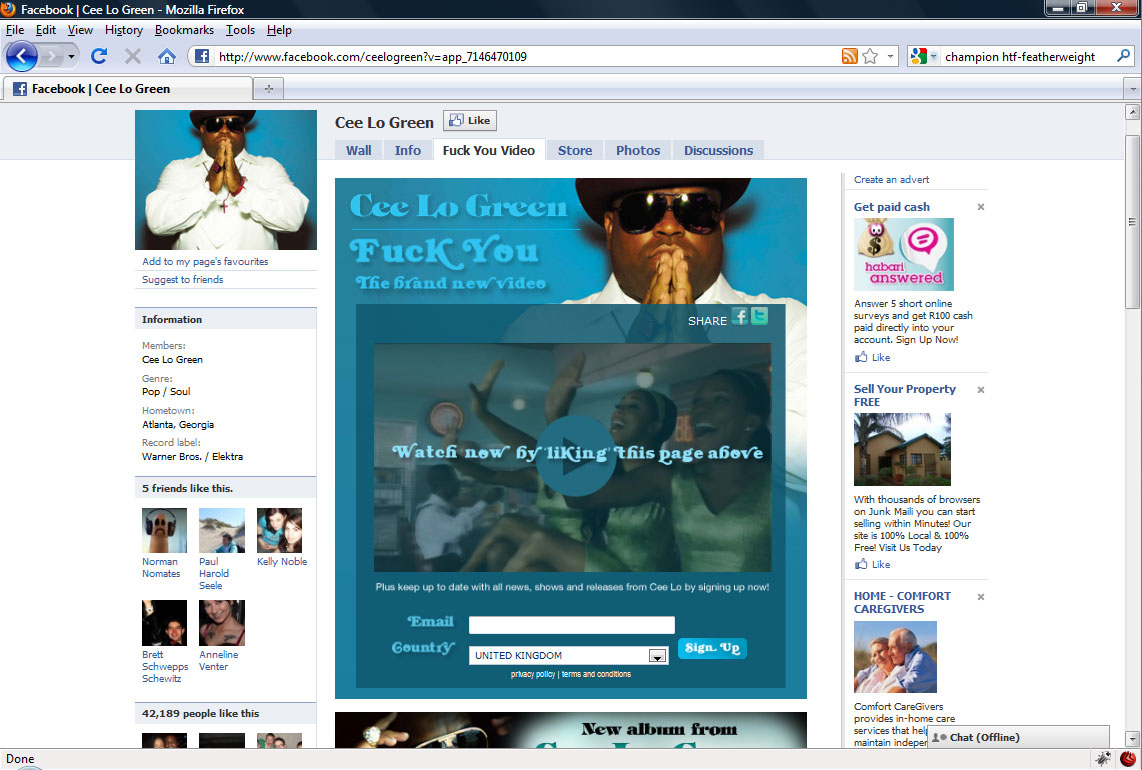Open the recent pages history dropdown arrow
Screen dimensions: 1142x770
(x=71, y=56)
